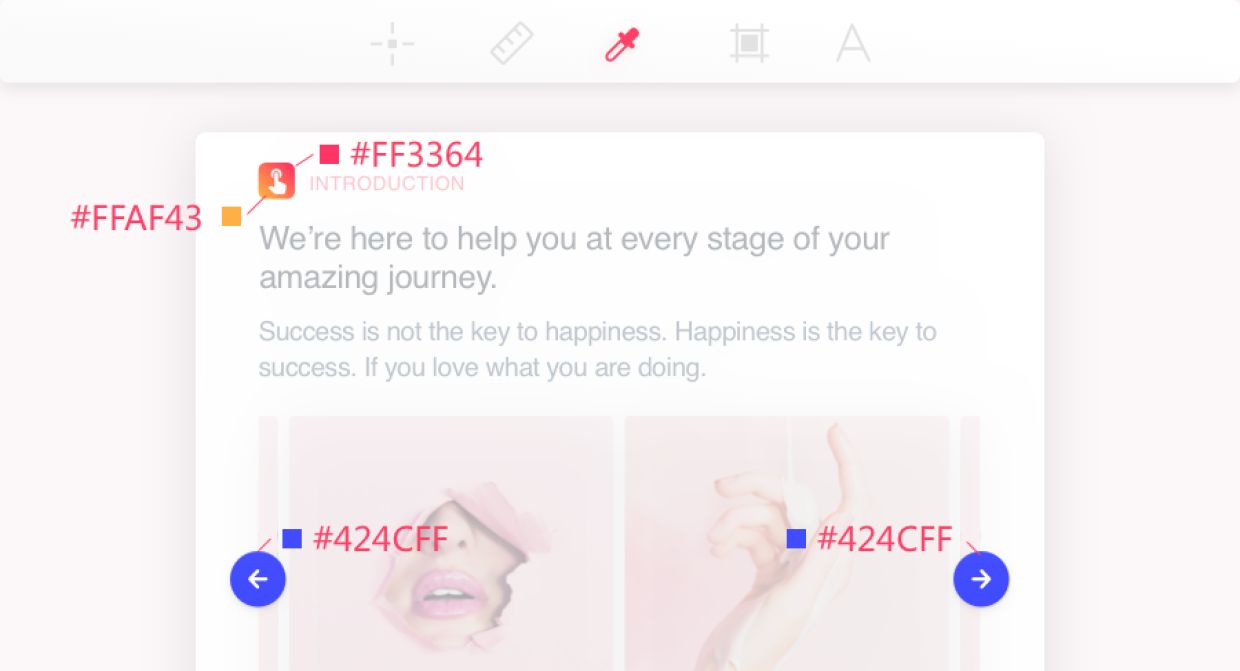Screen dimensions: 1240x671
Task: Click the "We're here to help you" heading
Action: pyautogui.click(x=574, y=258)
